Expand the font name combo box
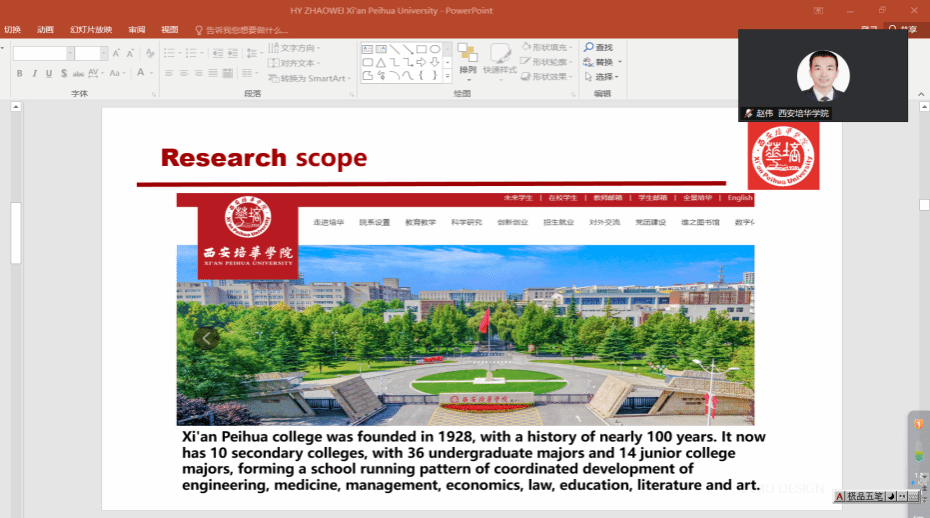Viewport: 930px width, 518px height. [x=70, y=53]
